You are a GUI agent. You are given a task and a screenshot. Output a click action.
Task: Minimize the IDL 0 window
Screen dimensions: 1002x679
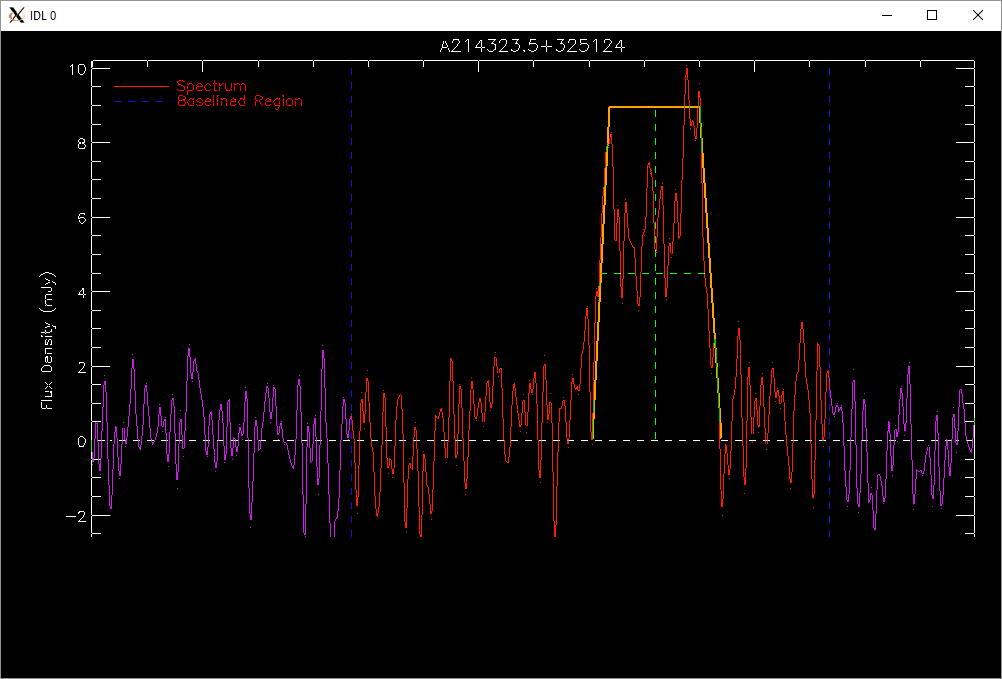point(886,15)
